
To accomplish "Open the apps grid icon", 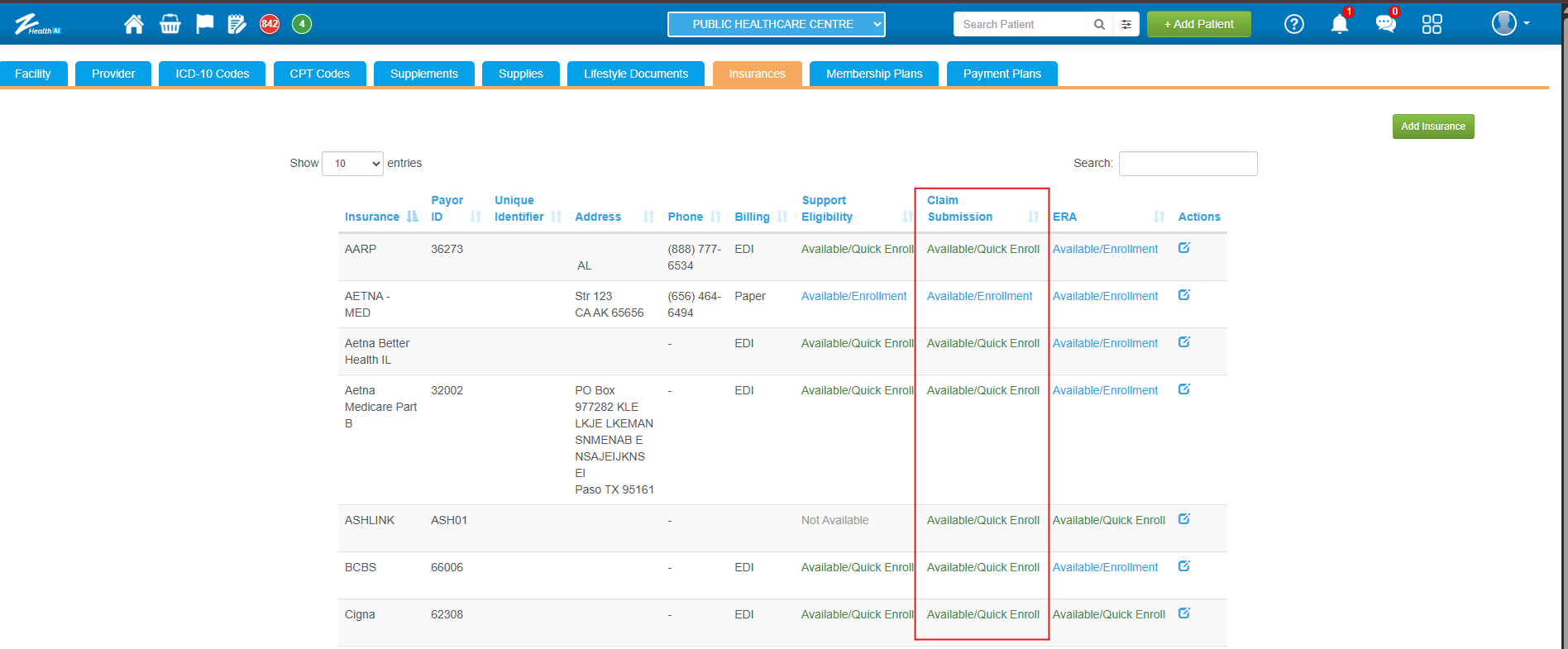I will [x=1432, y=24].
